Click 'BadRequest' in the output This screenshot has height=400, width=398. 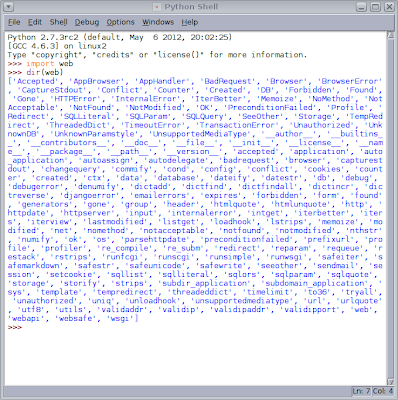tap(228, 81)
